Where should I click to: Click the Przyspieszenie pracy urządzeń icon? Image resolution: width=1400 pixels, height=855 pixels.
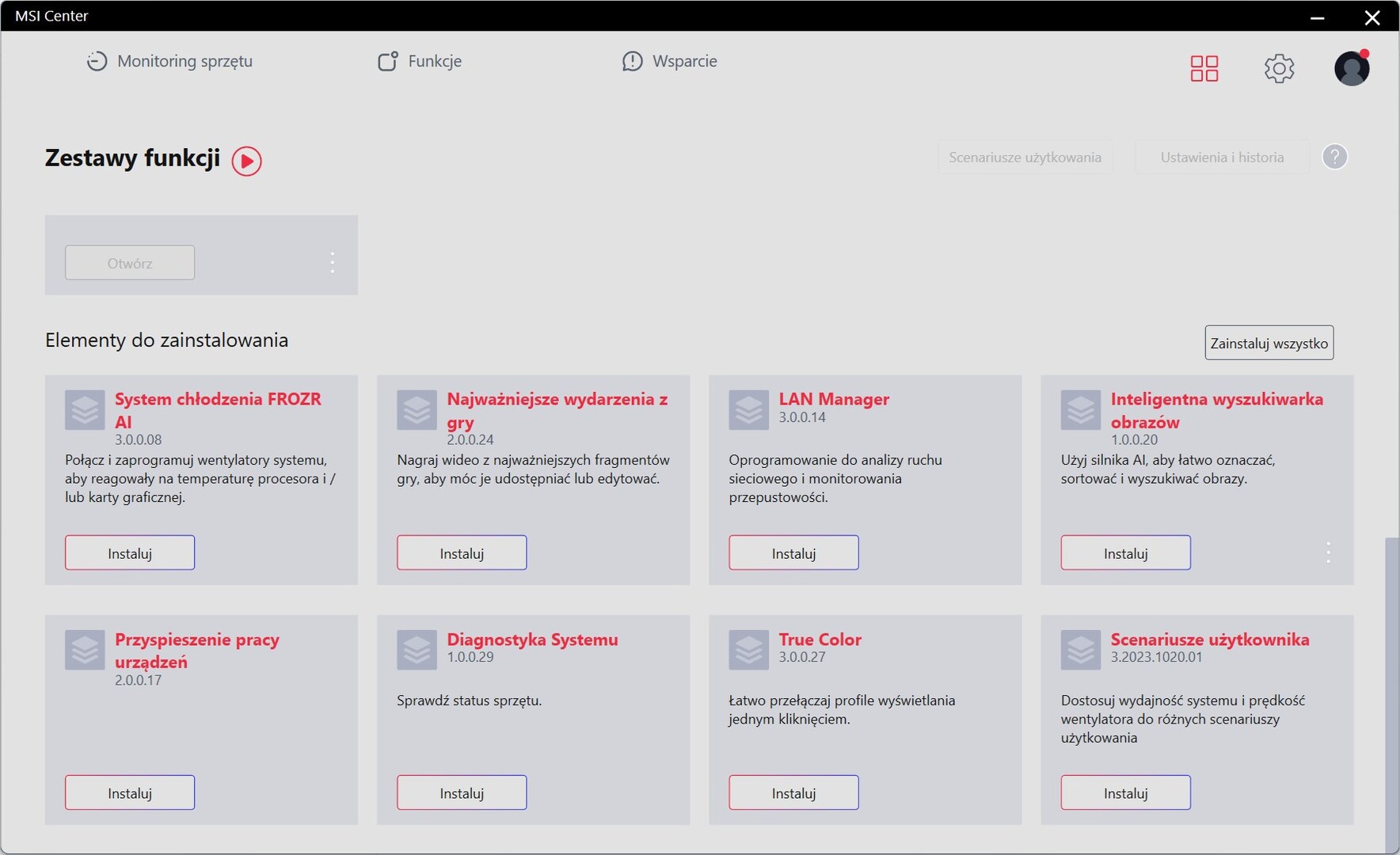point(85,650)
